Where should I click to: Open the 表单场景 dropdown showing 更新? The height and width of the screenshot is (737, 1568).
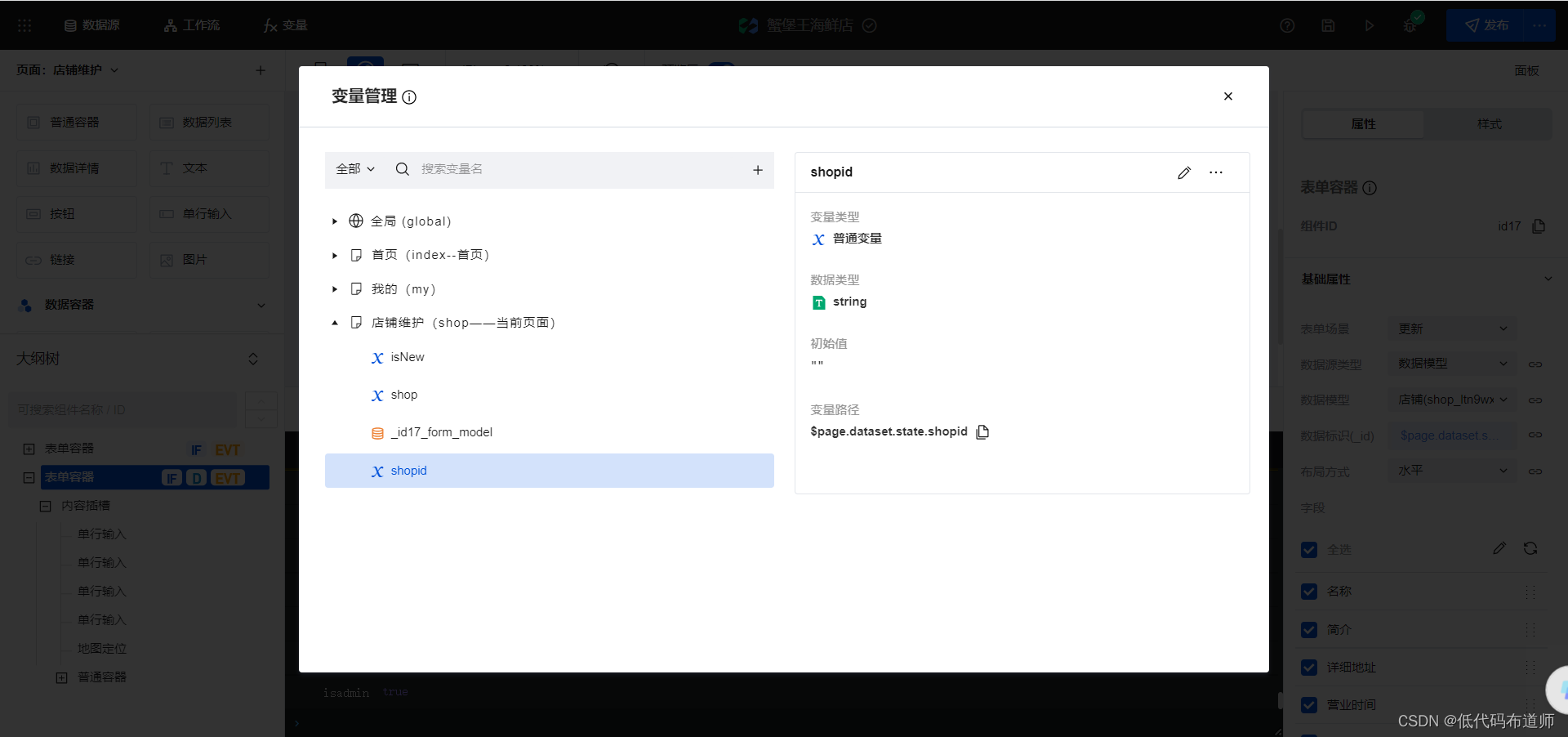coord(1452,328)
